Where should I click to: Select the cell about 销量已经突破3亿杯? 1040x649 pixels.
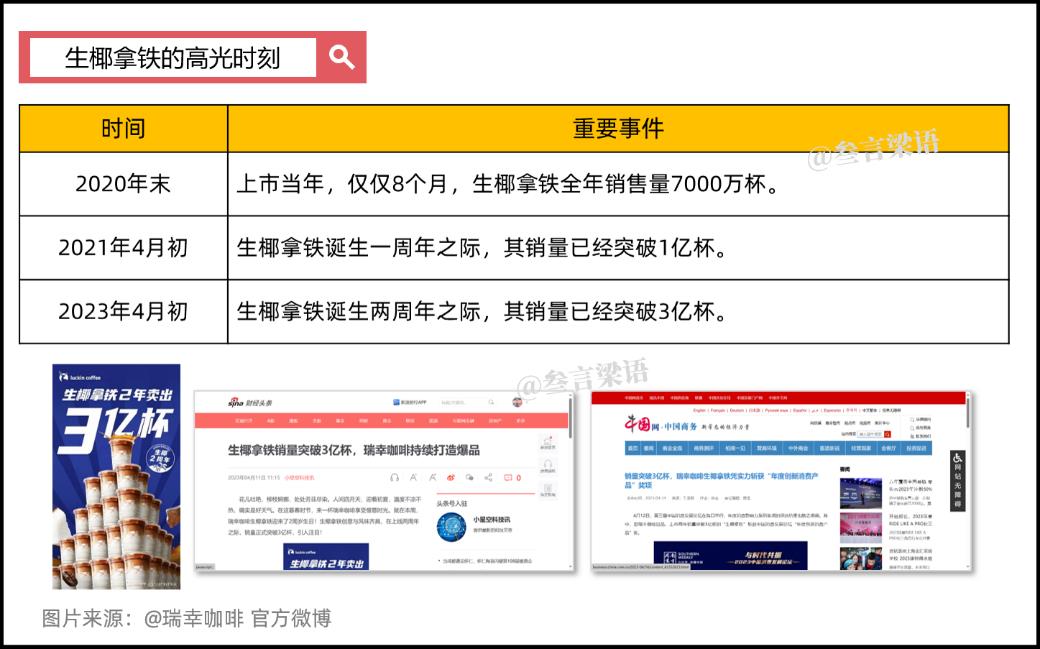click(x=618, y=311)
